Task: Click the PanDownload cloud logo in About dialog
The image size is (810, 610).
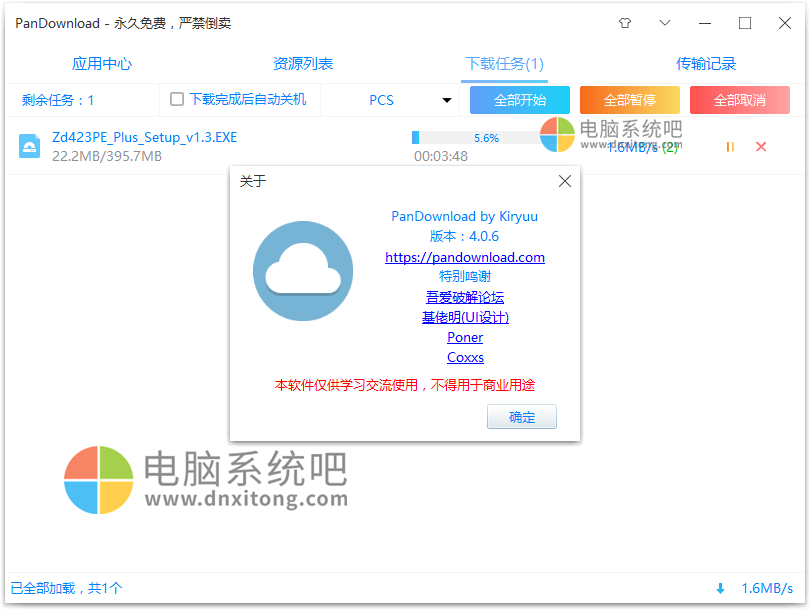Action: 303,271
